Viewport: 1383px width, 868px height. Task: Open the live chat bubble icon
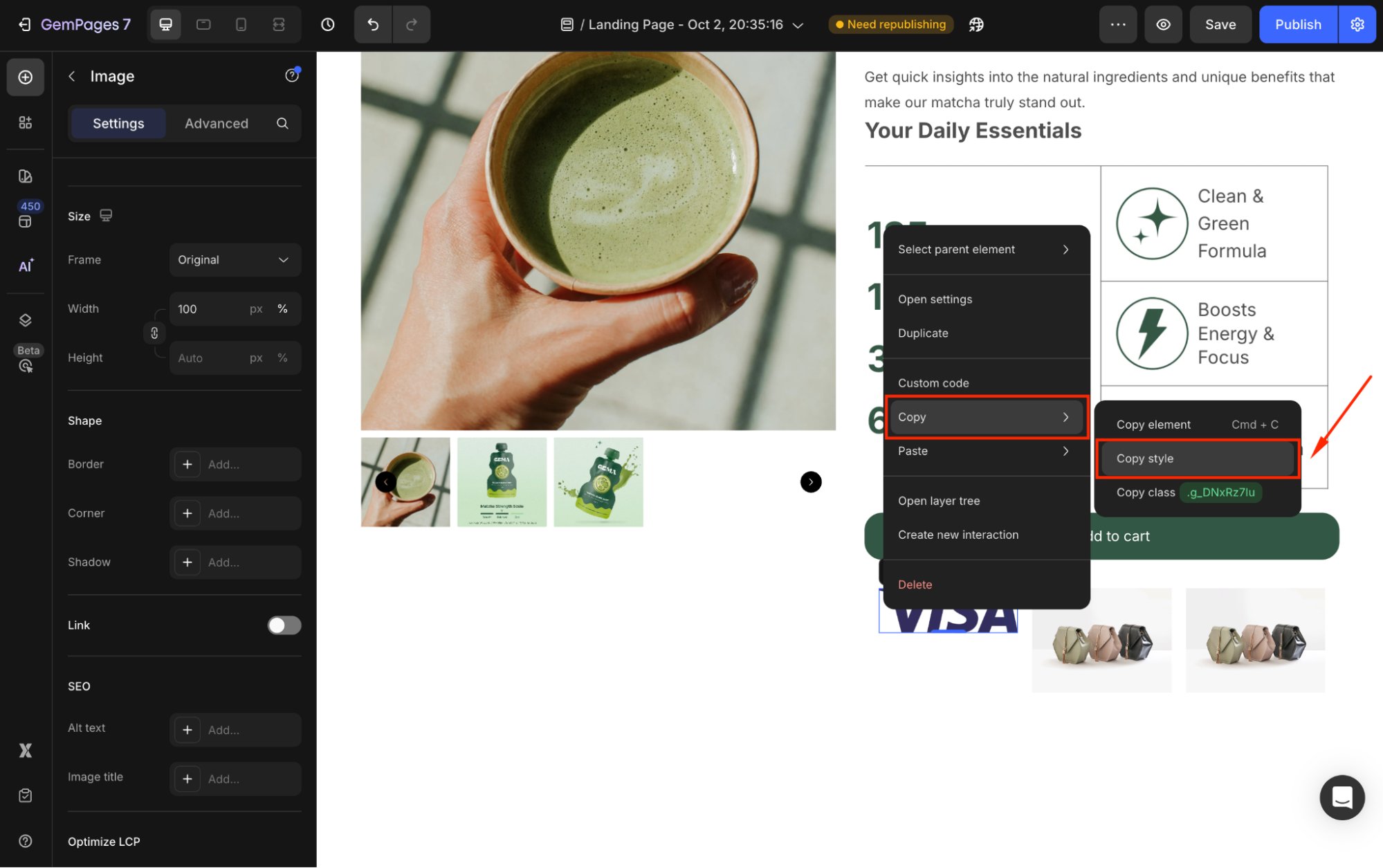tap(1341, 797)
